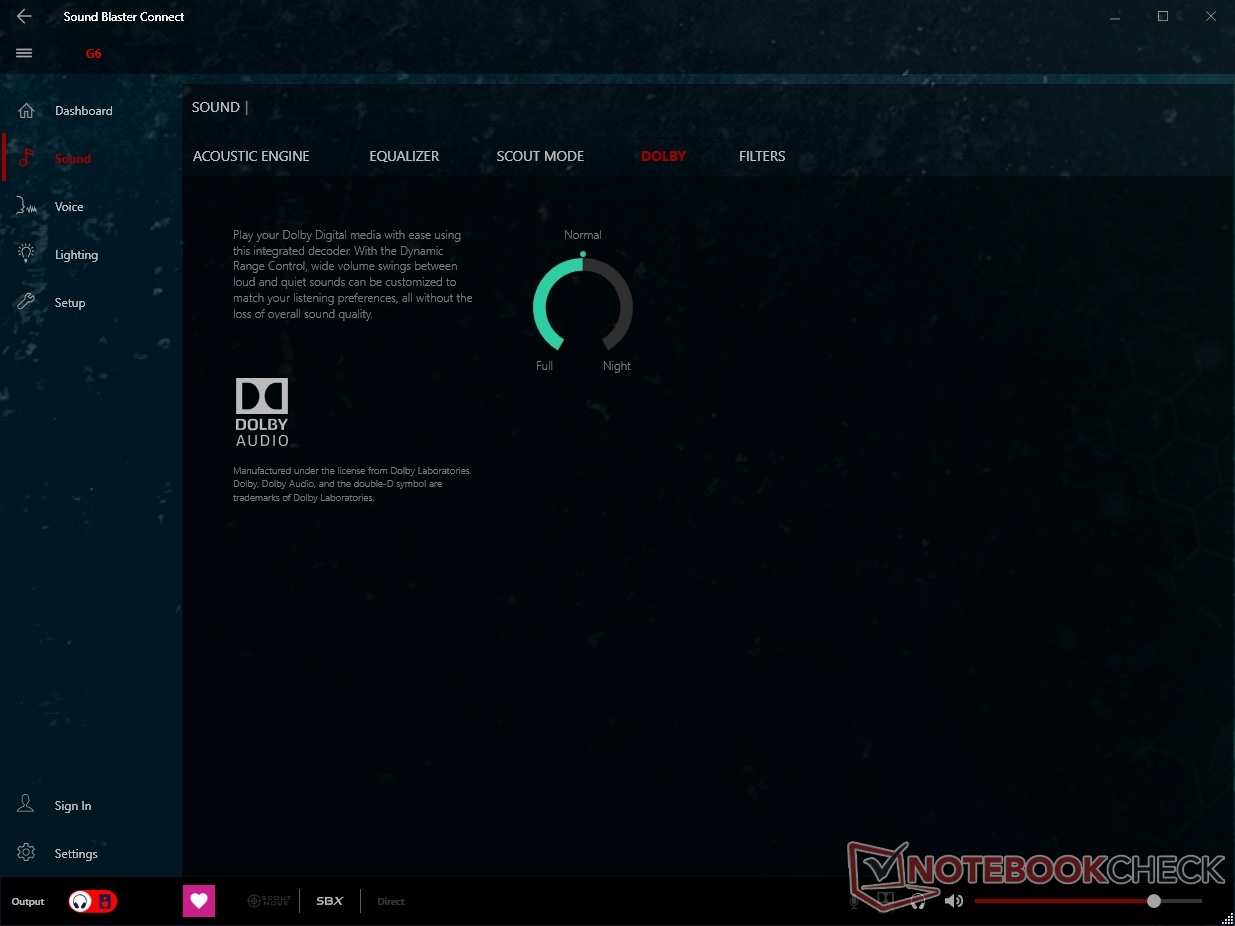Open the Voice section
The height and width of the screenshot is (926, 1235).
[x=69, y=207]
